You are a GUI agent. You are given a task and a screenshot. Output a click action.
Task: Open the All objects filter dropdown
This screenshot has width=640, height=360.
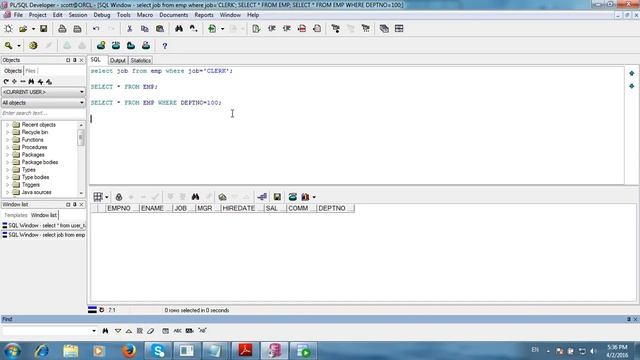click(43, 103)
